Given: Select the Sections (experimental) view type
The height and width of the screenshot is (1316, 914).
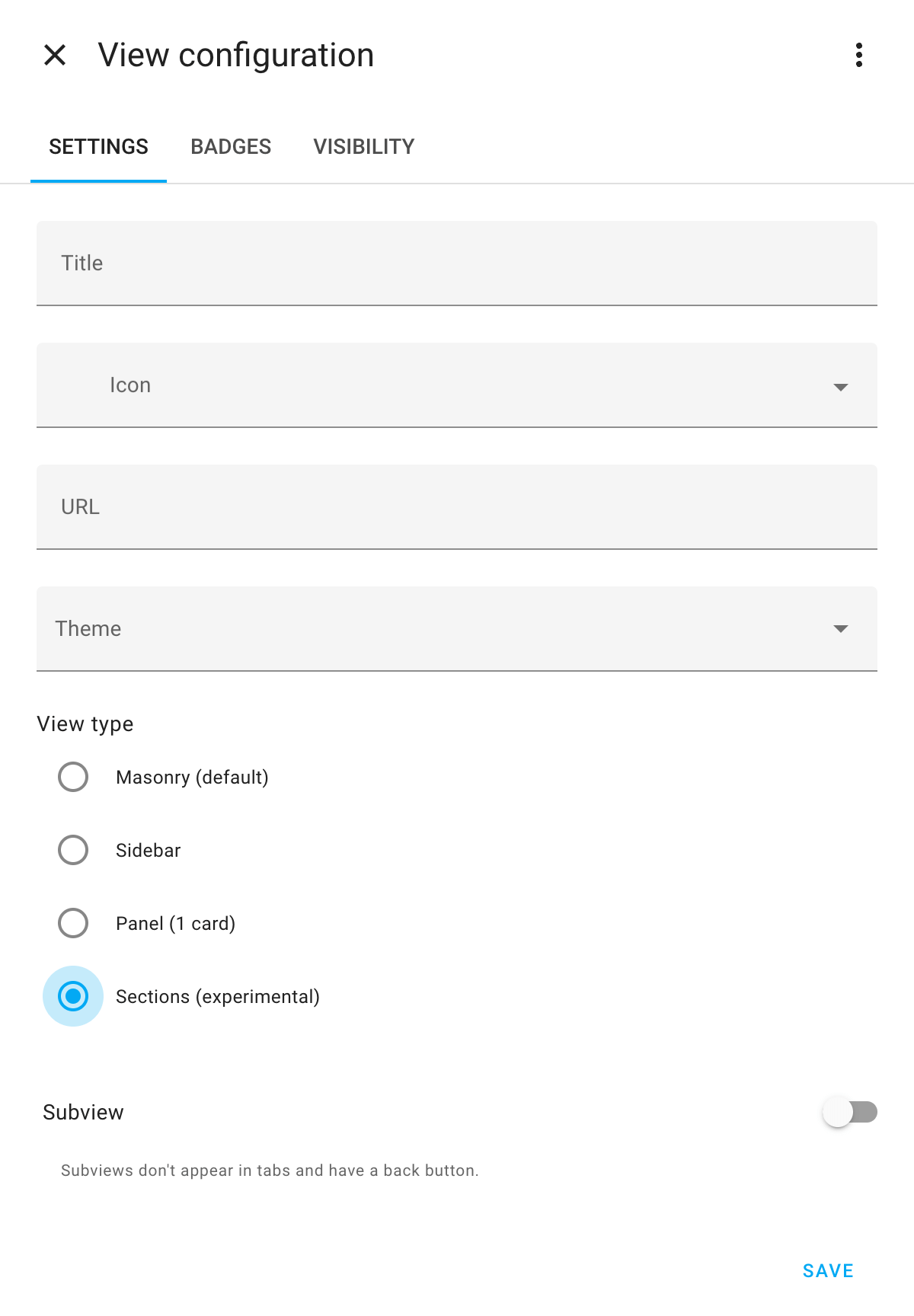Looking at the screenshot, I should (72, 996).
